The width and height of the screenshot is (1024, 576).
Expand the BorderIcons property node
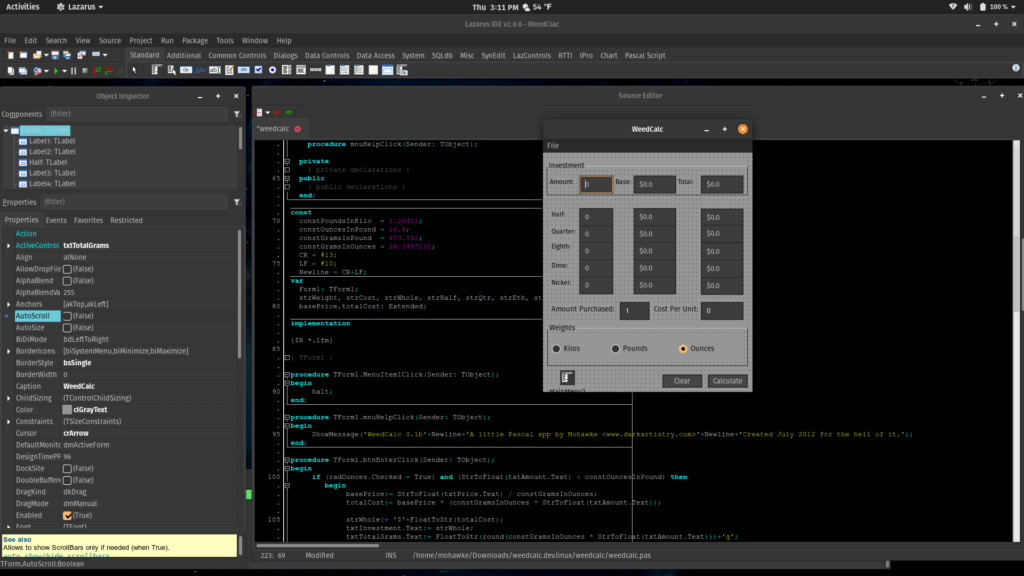9,352
